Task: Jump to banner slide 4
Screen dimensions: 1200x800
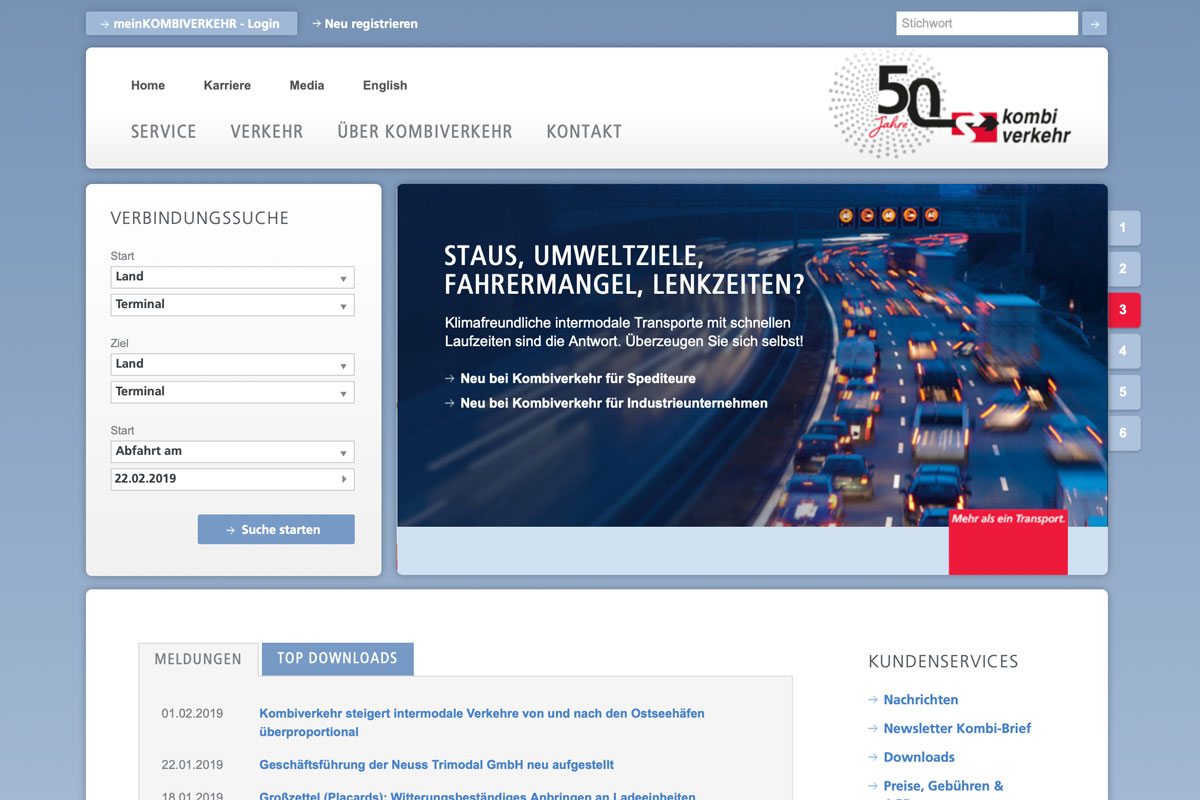Action: (1123, 351)
